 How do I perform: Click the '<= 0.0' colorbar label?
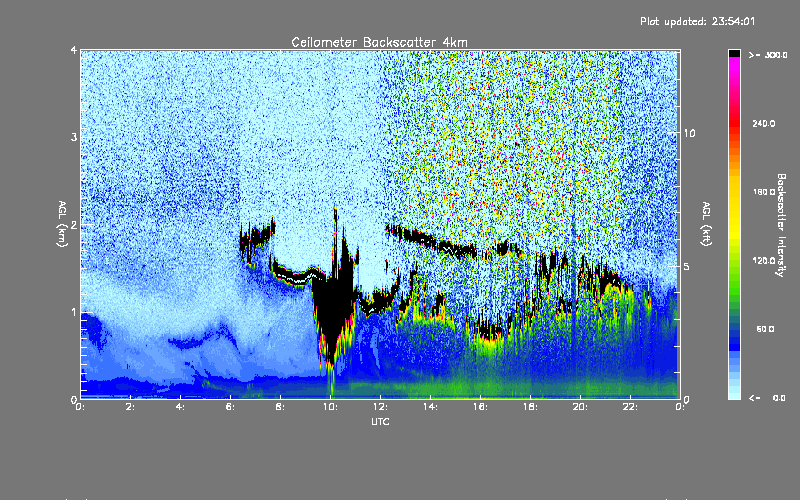pos(767,398)
